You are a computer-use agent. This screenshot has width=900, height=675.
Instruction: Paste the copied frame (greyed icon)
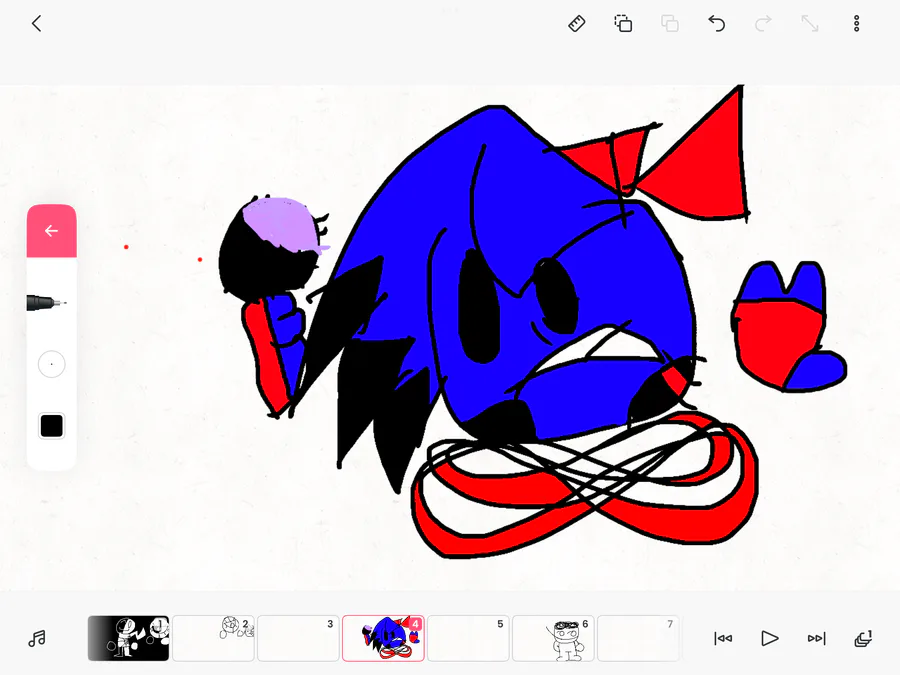[x=670, y=24]
